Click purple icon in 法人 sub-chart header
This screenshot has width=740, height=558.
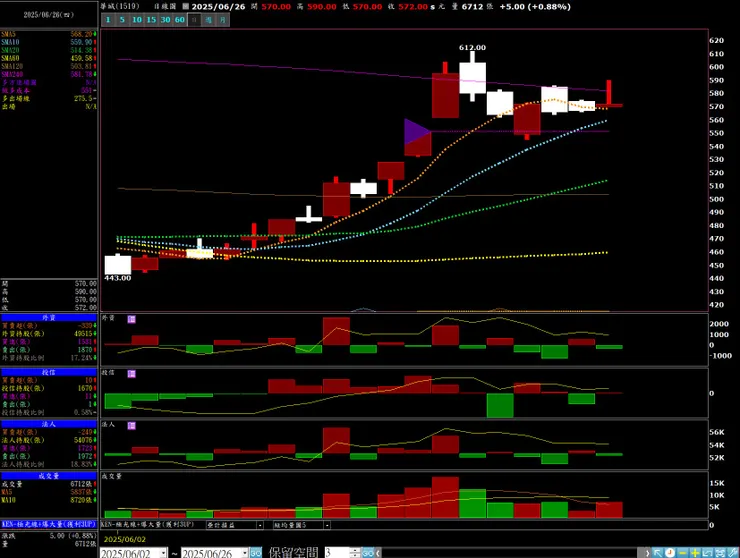pyautogui.click(x=132, y=426)
